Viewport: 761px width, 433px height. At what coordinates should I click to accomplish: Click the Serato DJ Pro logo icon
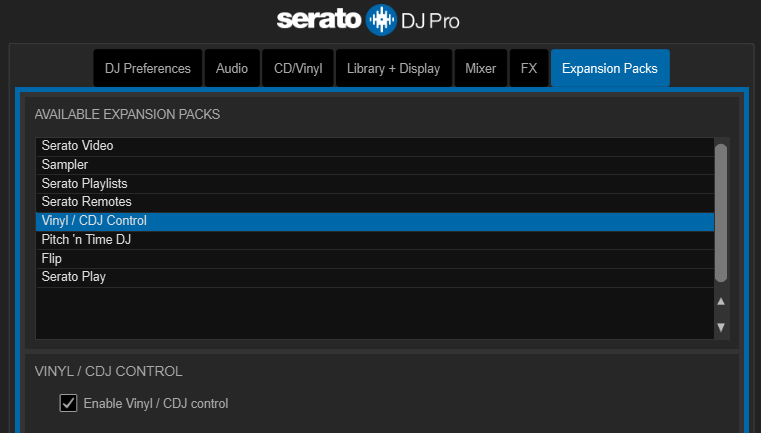381,20
